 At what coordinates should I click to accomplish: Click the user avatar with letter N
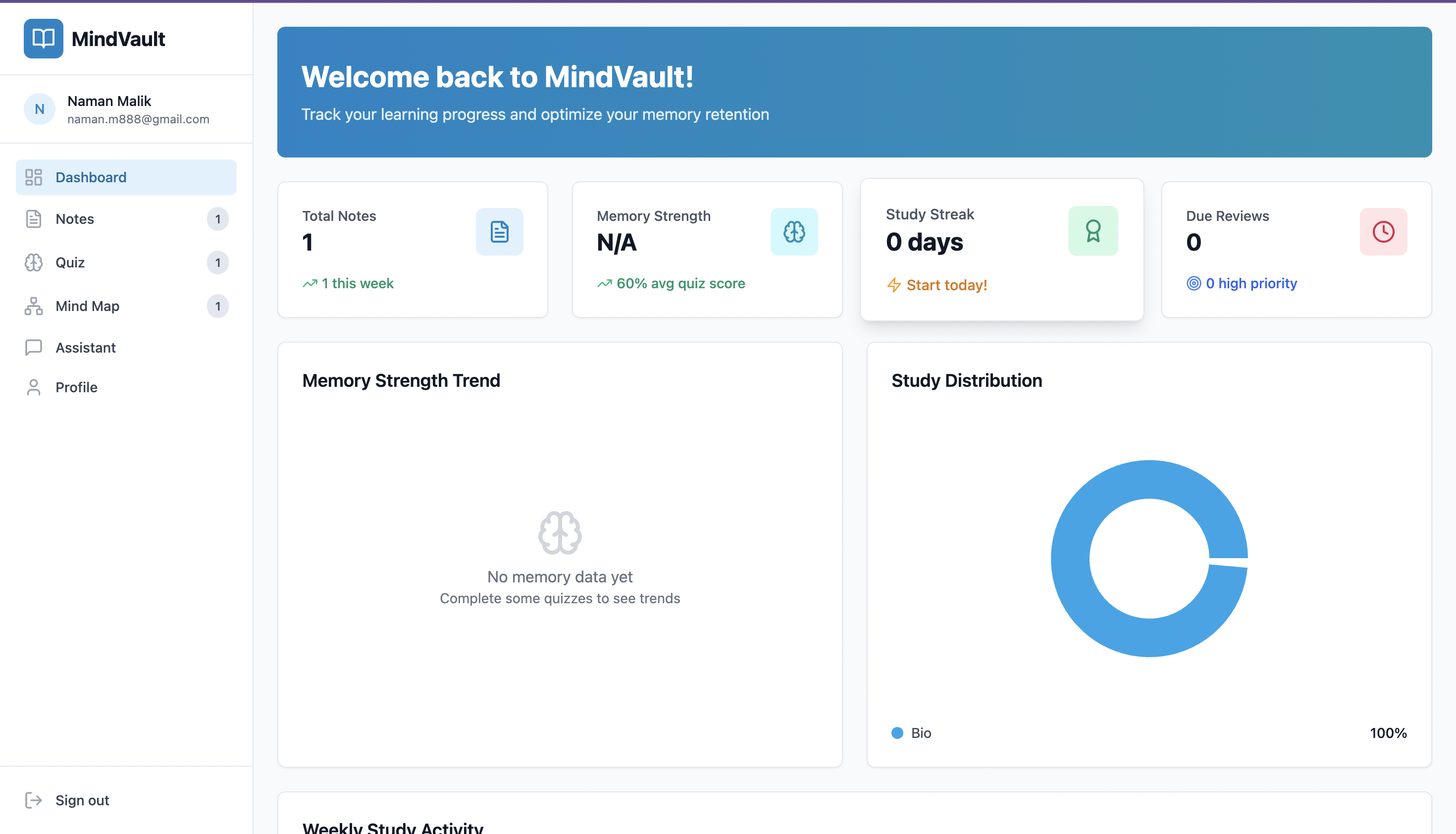[x=40, y=109]
